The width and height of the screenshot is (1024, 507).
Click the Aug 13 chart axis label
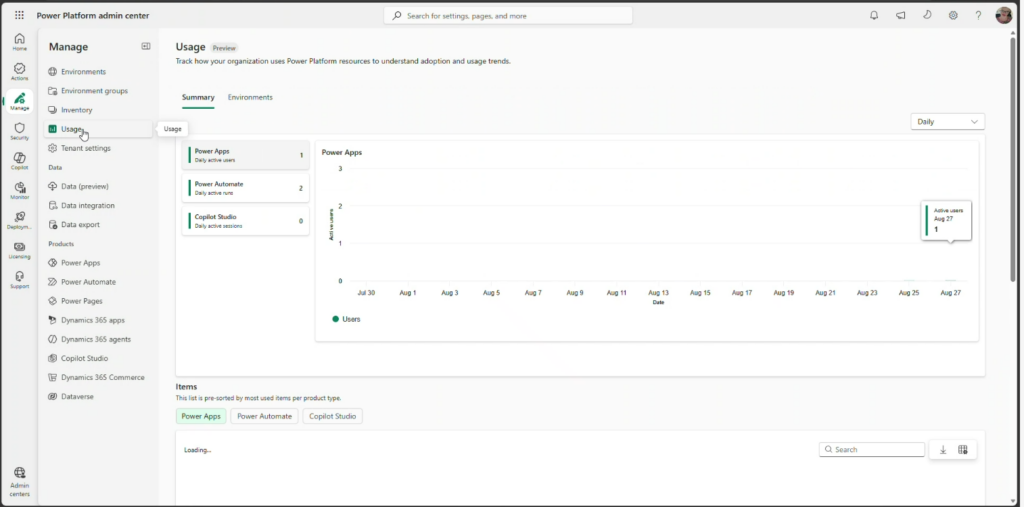[x=658, y=293]
